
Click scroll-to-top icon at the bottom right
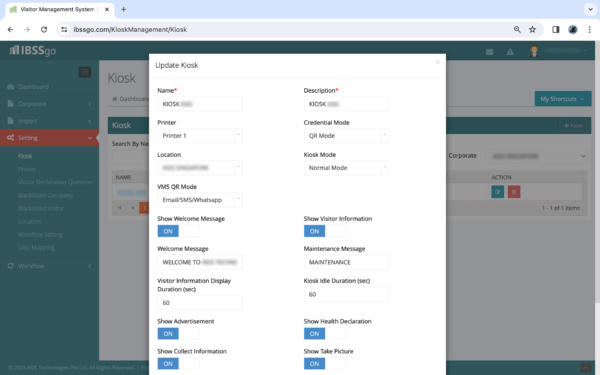coord(585,368)
